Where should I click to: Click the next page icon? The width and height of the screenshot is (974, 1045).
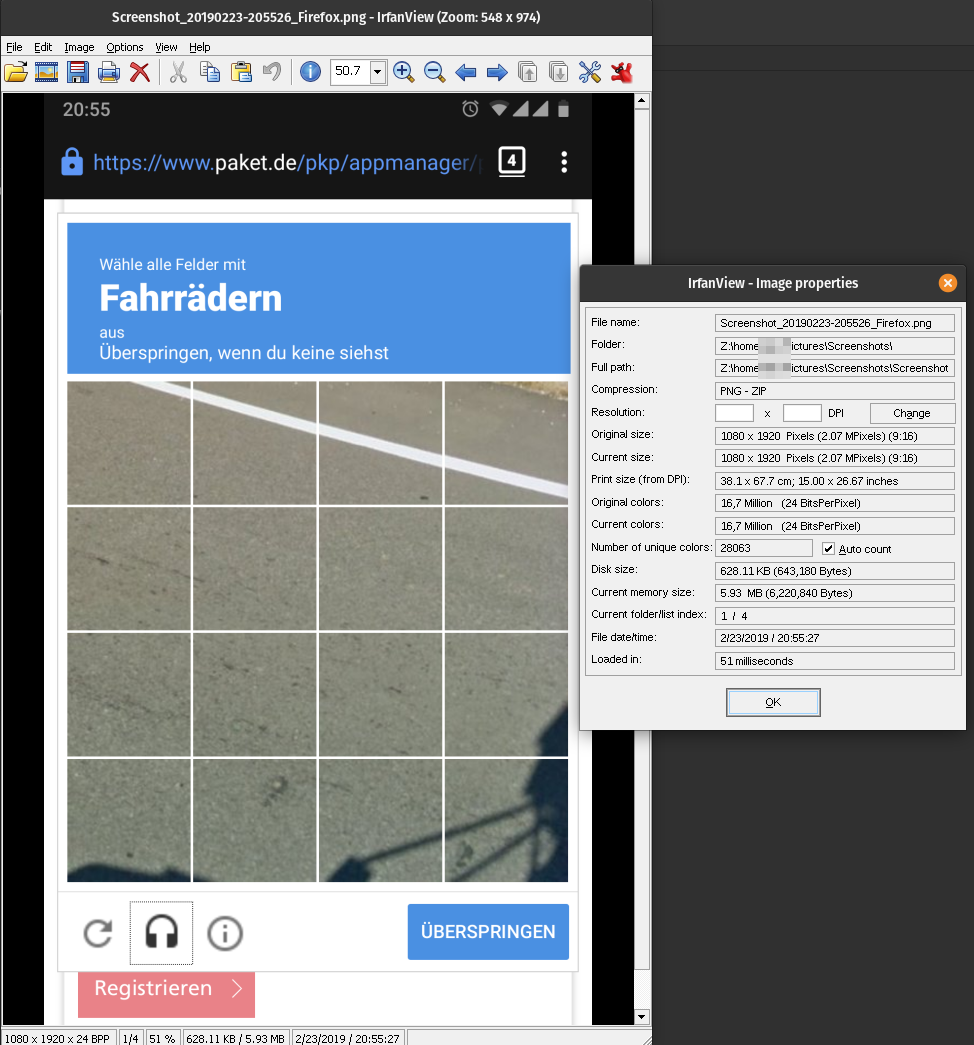(558, 72)
